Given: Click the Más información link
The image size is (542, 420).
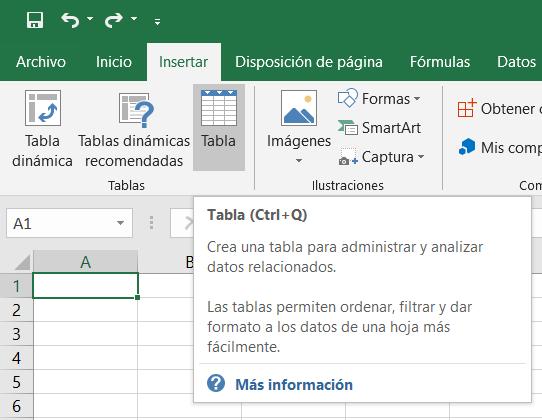Looking at the screenshot, I should pyautogui.click(x=294, y=385).
